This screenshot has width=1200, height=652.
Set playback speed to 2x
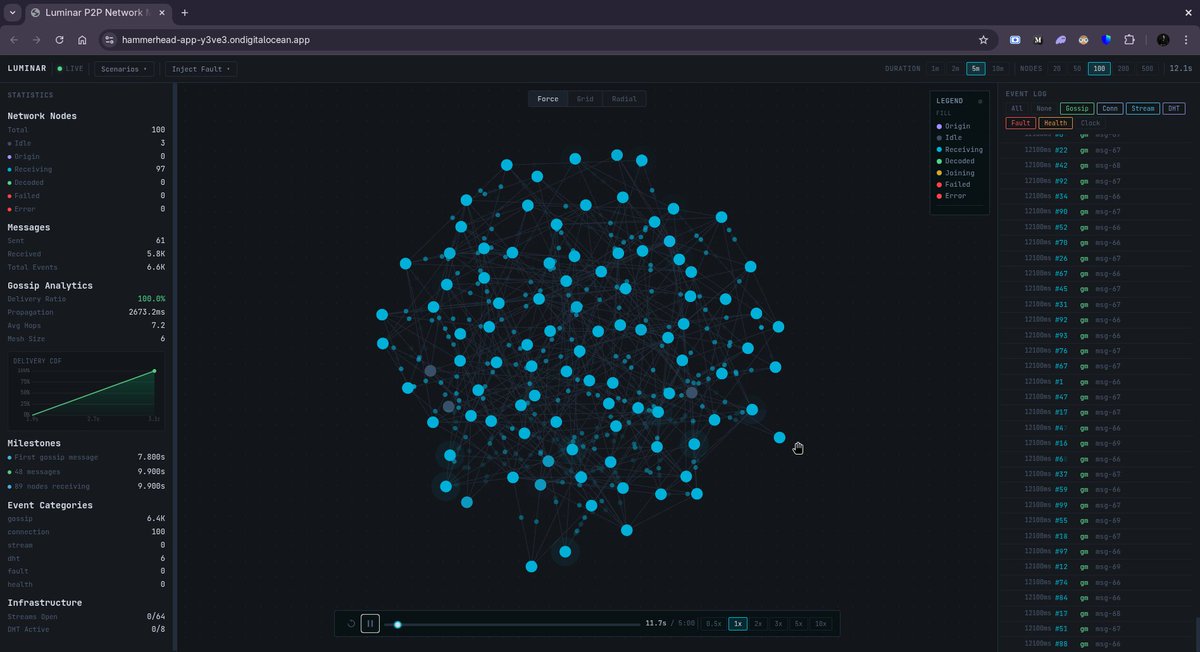click(758, 623)
